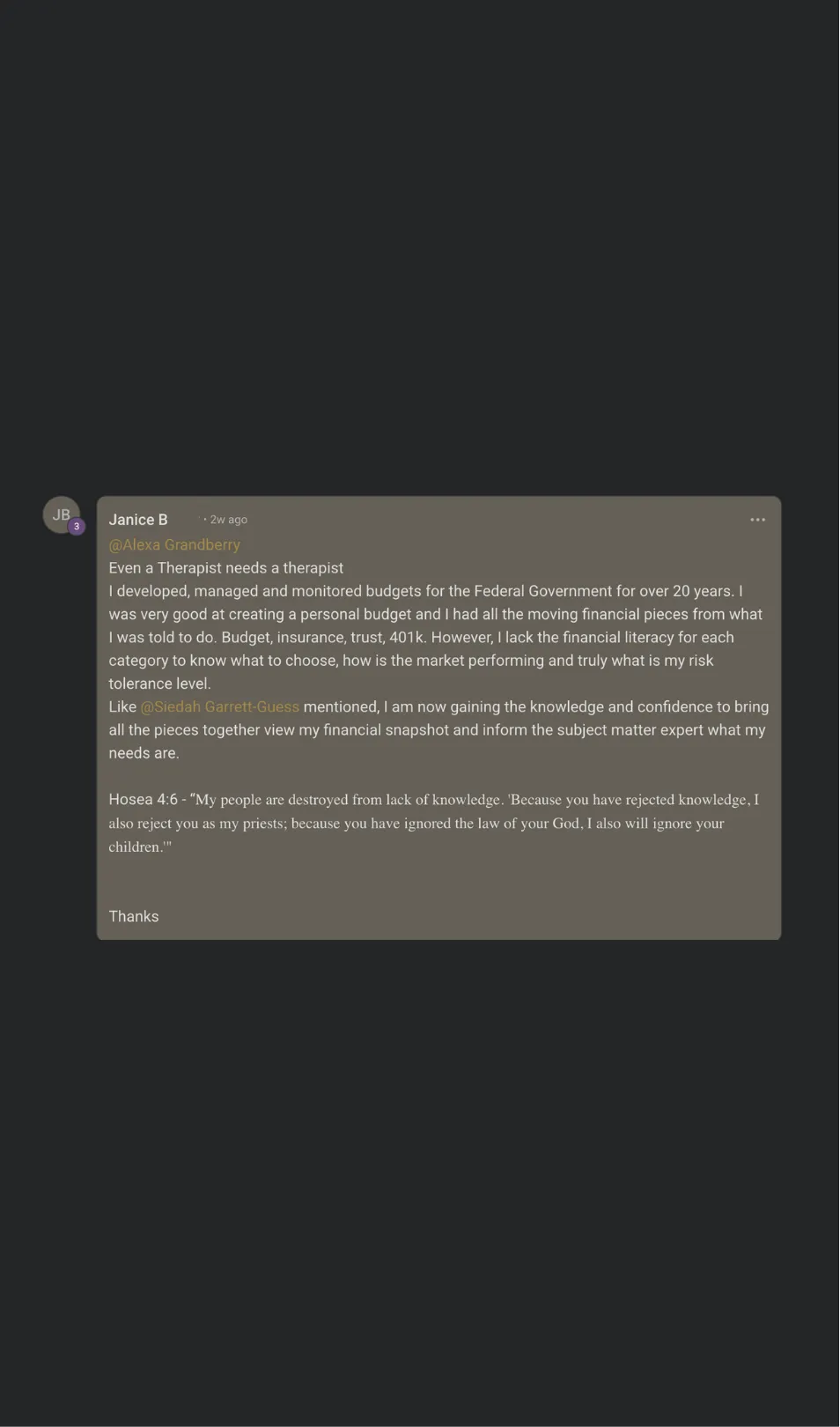Open Janice B's profile from her name
Screen dimensions: 840x1427
pos(138,520)
